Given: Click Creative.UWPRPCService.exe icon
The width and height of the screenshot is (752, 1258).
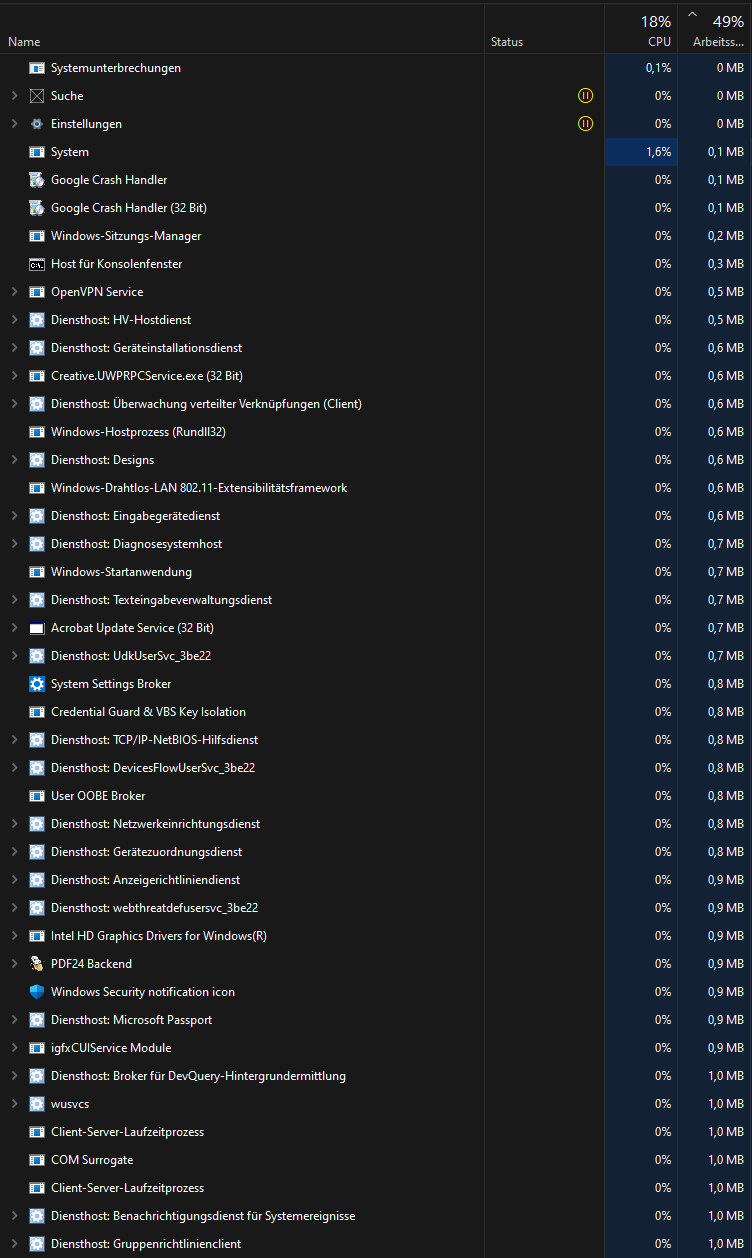Looking at the screenshot, I should coord(37,376).
